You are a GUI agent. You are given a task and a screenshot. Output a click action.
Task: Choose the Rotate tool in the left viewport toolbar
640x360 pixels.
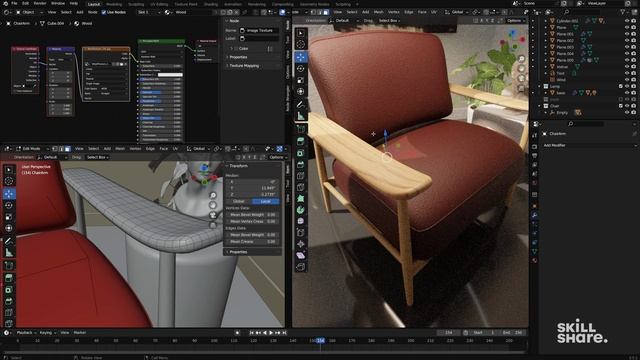(9, 205)
